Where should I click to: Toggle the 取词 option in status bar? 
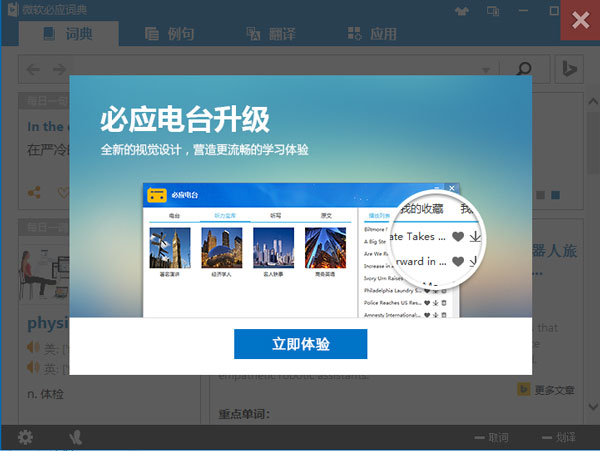click(x=492, y=438)
